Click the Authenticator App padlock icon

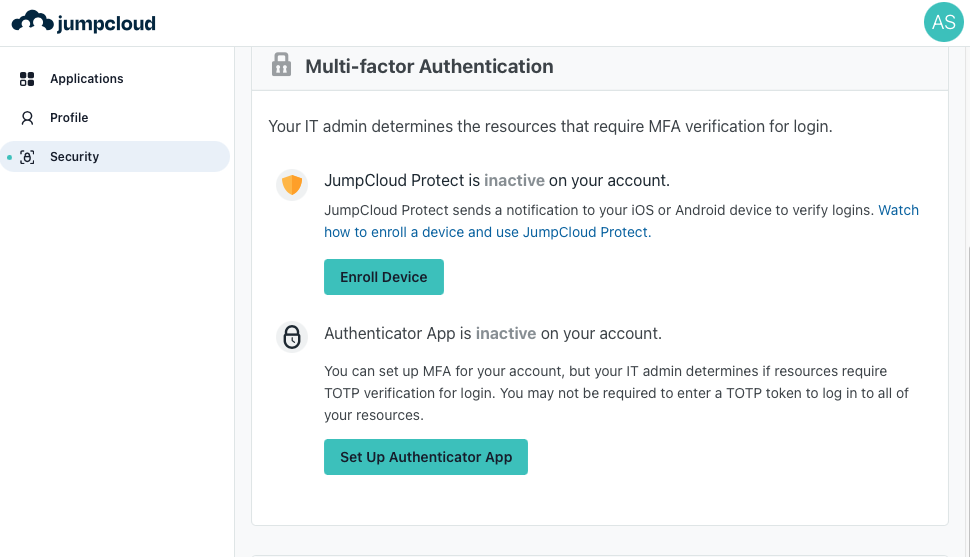(292, 337)
